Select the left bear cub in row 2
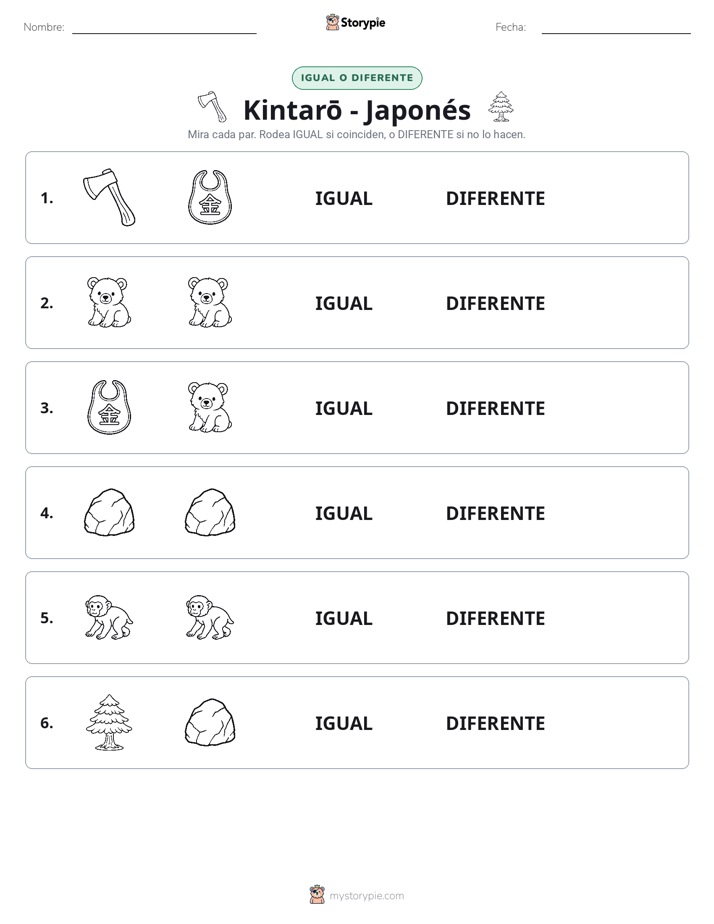 pos(109,302)
